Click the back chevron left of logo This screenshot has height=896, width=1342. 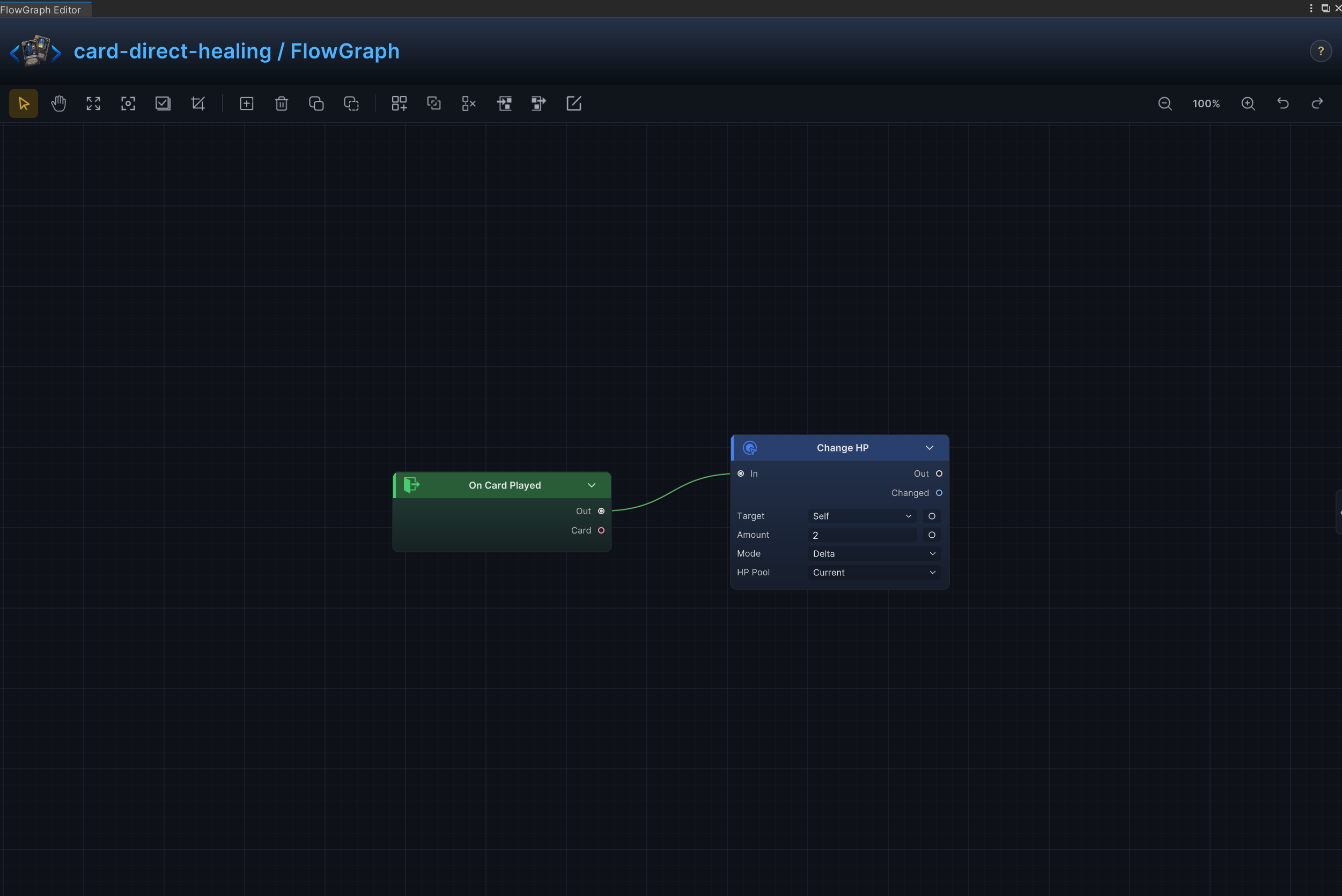click(14, 54)
